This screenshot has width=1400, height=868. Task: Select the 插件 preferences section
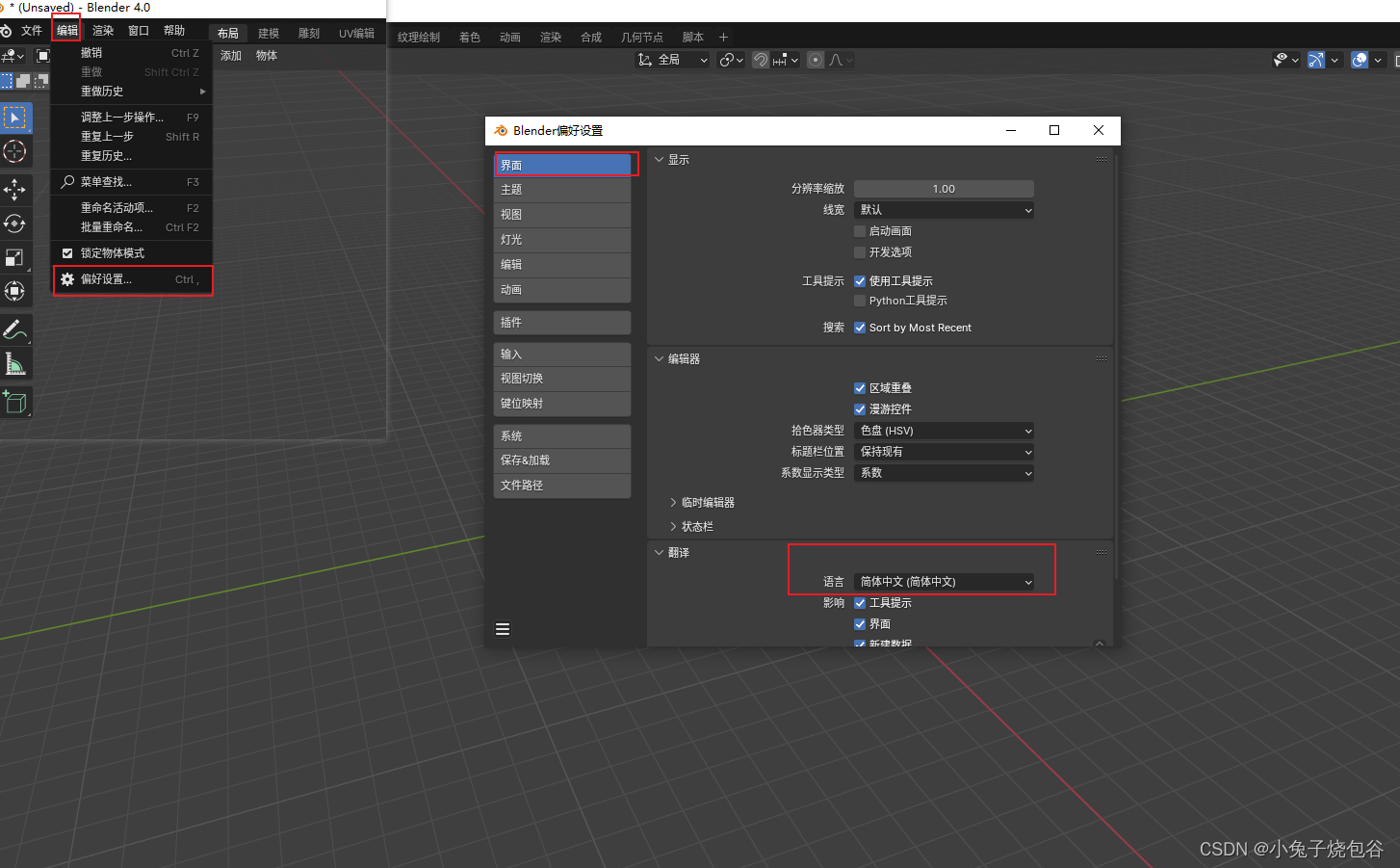tap(562, 323)
